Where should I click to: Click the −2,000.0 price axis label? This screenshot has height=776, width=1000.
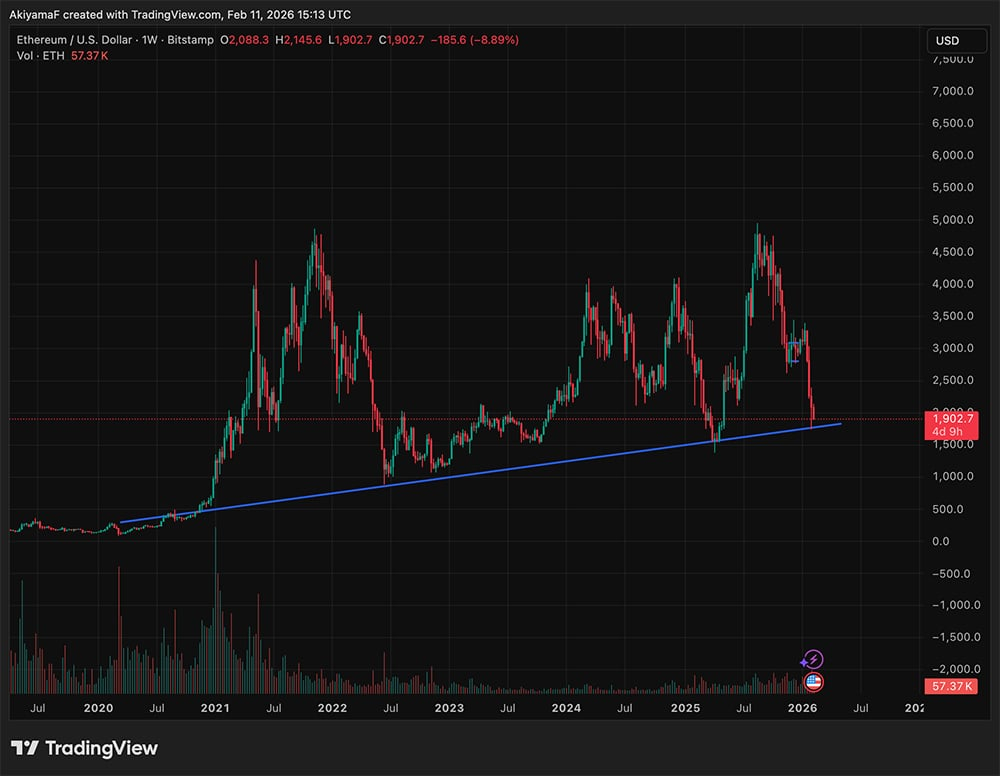956,669
